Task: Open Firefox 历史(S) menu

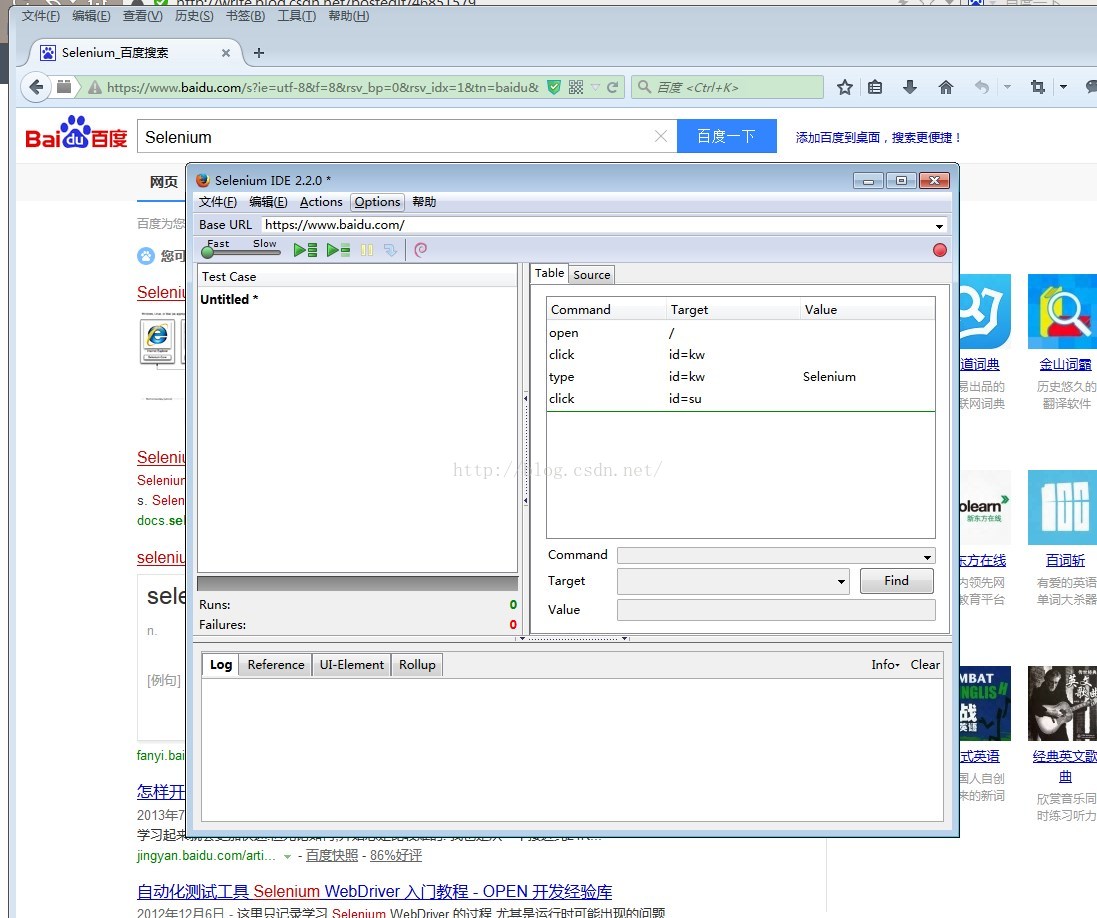Action: [194, 15]
